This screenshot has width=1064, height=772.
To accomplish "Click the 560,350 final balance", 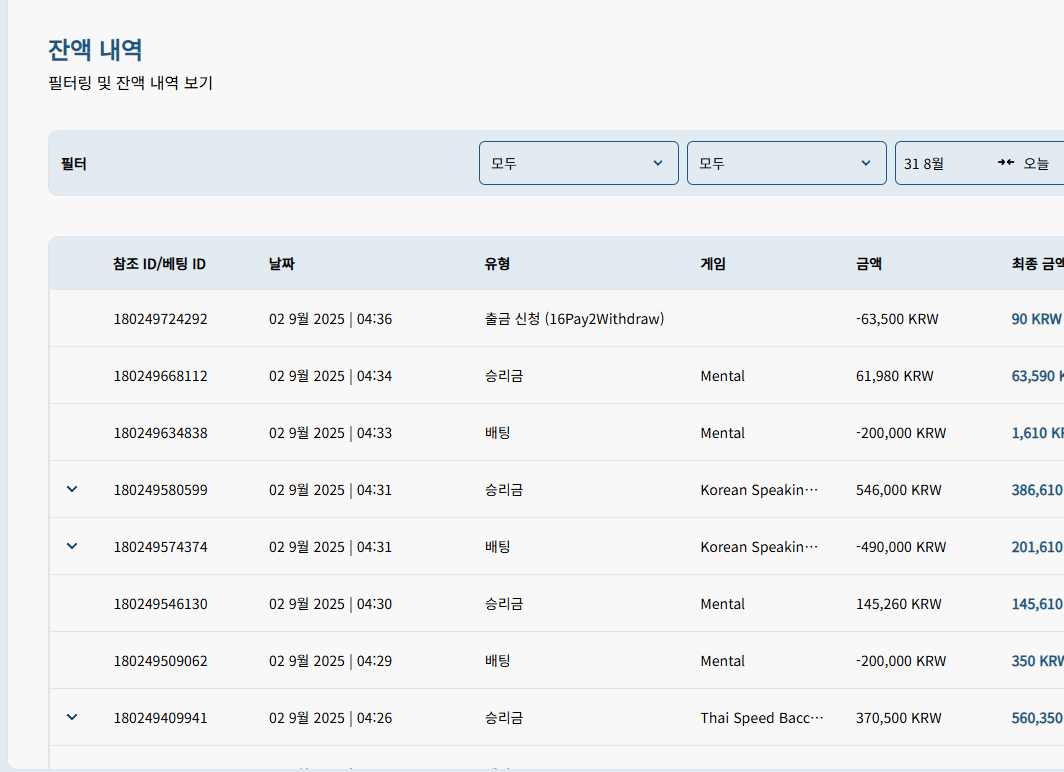I will point(1038,718).
